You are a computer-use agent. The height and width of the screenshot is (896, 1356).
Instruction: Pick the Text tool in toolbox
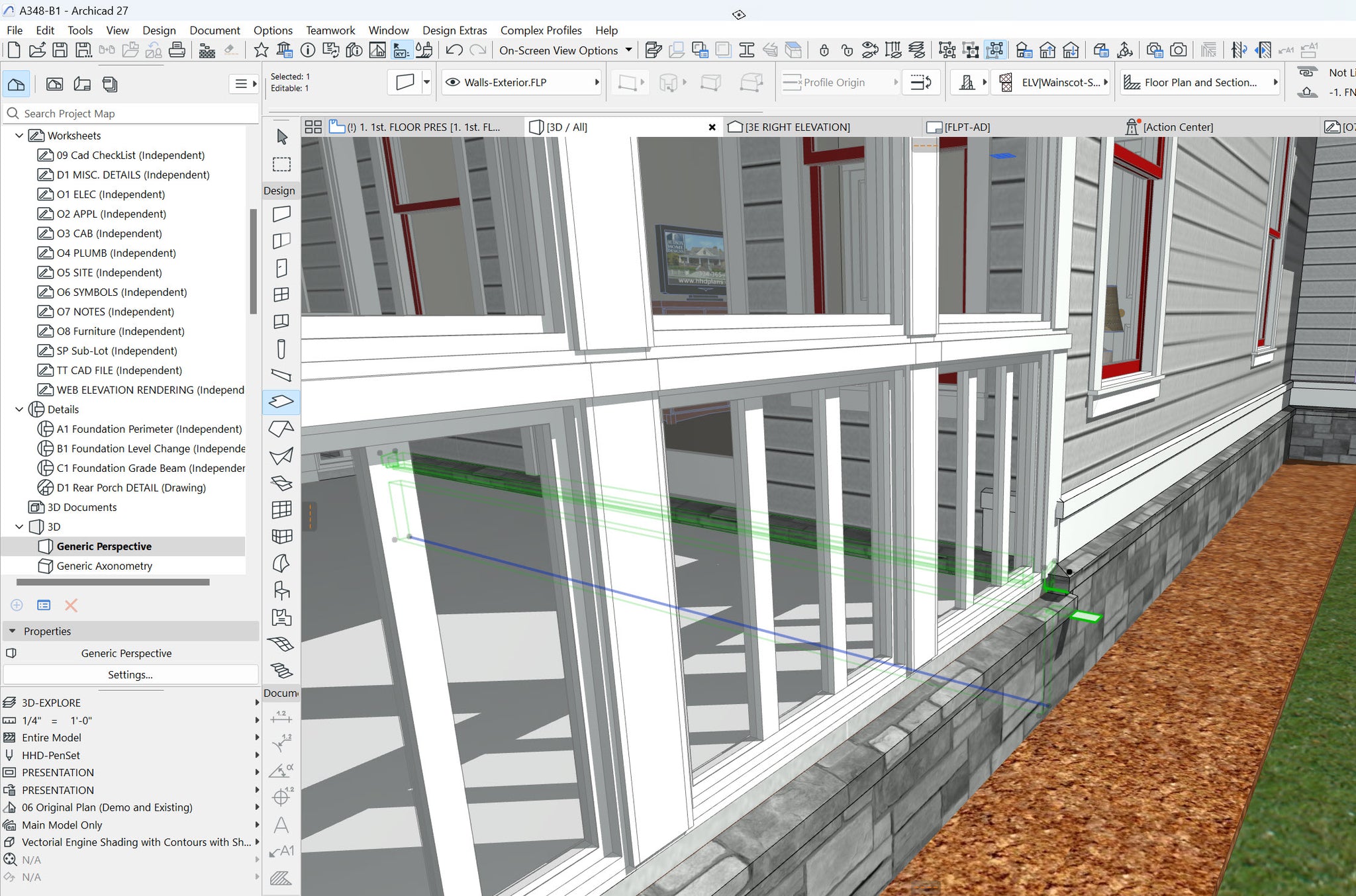coord(281,825)
